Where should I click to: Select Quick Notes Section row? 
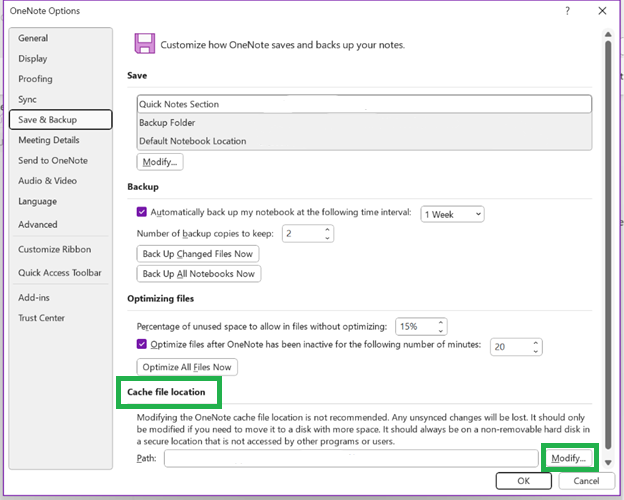pos(364,104)
